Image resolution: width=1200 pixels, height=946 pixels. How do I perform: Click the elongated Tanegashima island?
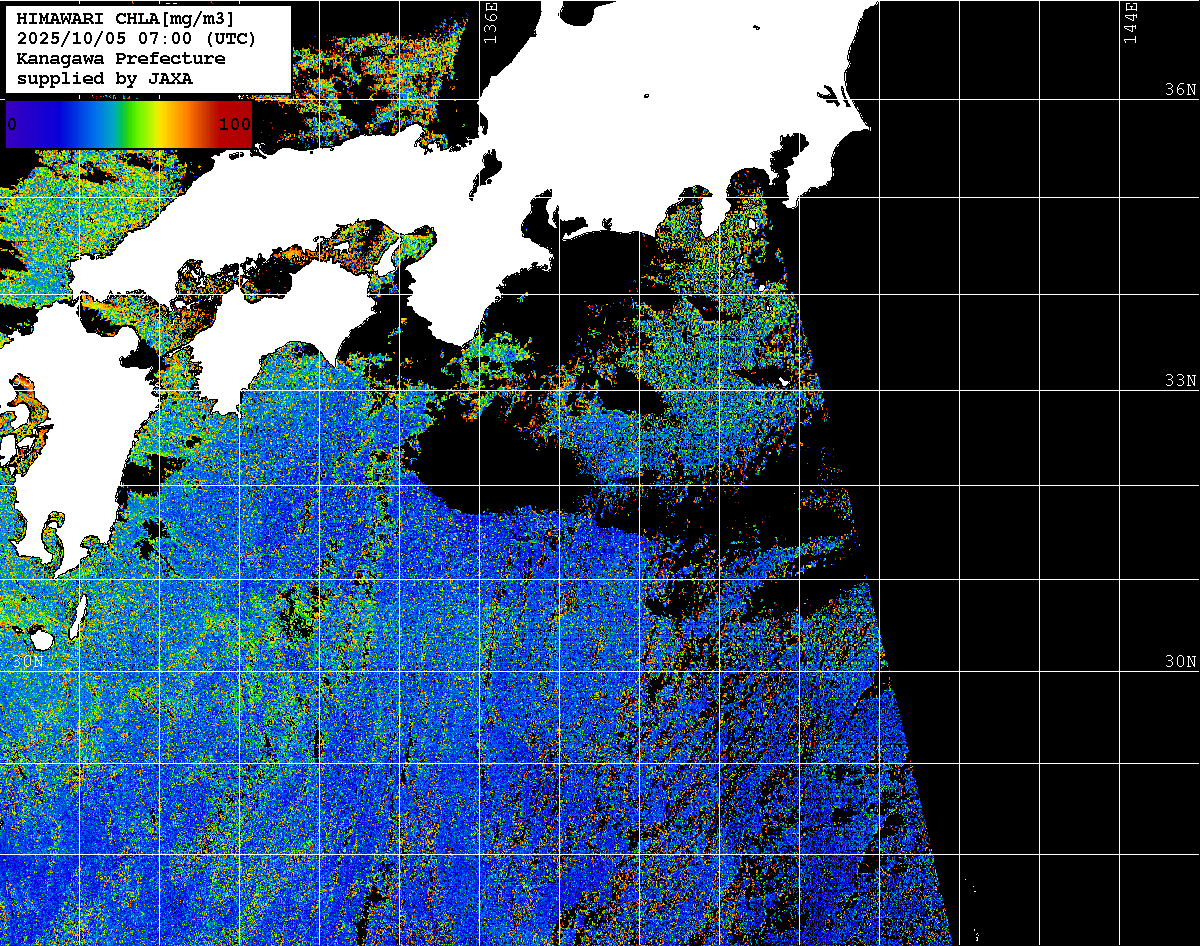[x=79, y=616]
